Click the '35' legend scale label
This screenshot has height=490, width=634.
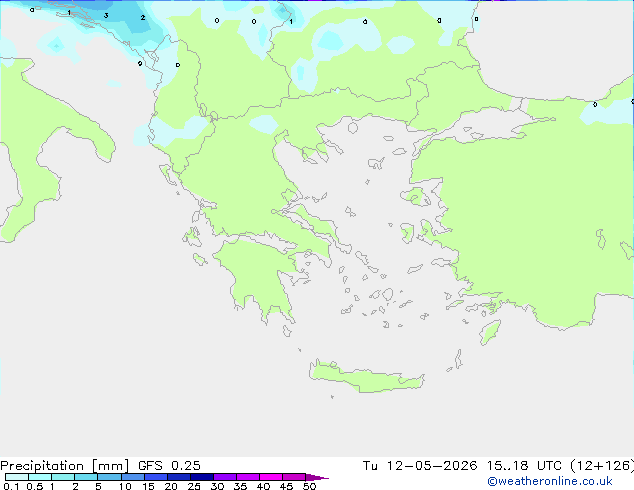tap(240, 486)
